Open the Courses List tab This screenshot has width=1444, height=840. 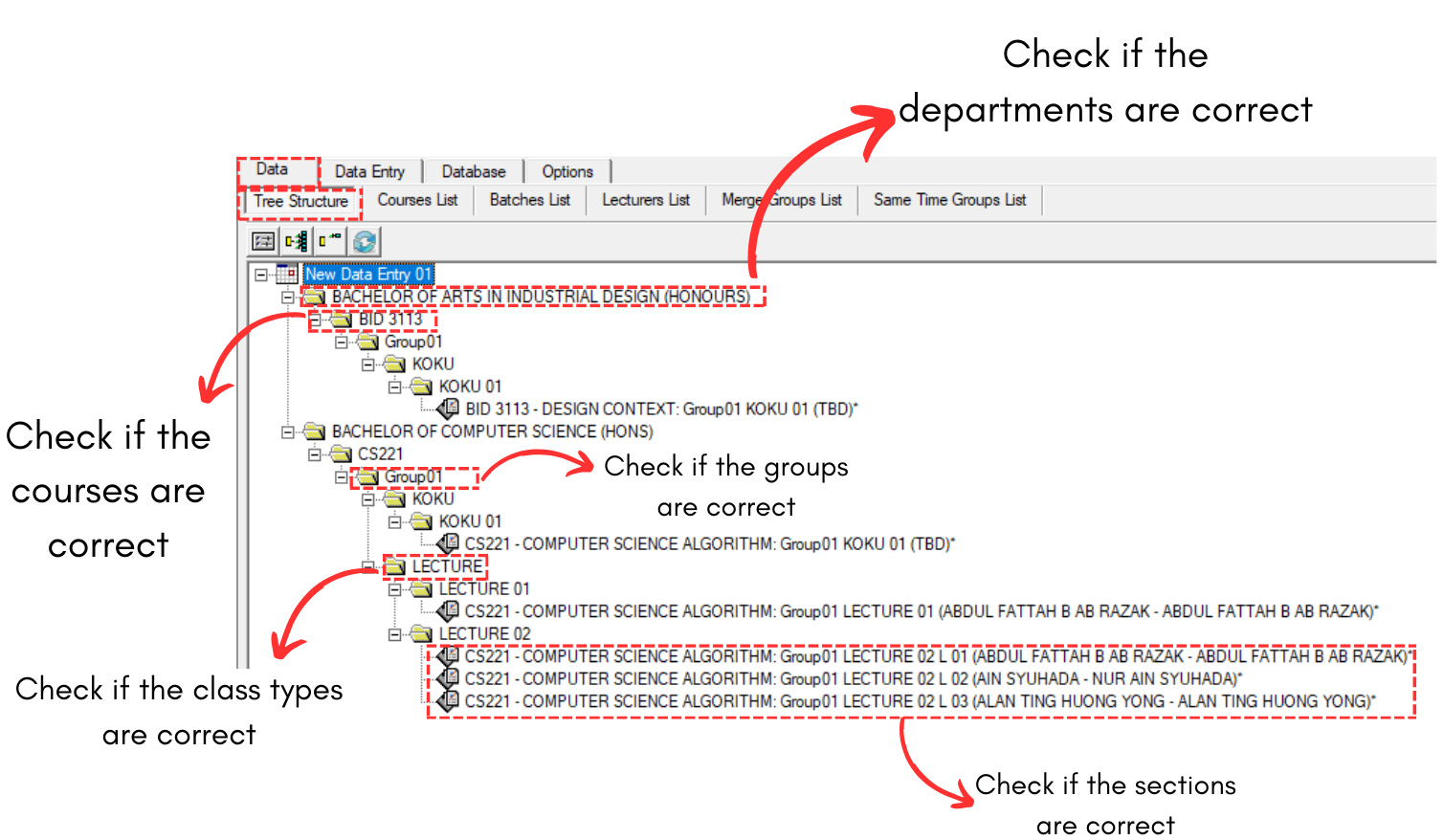(x=417, y=200)
